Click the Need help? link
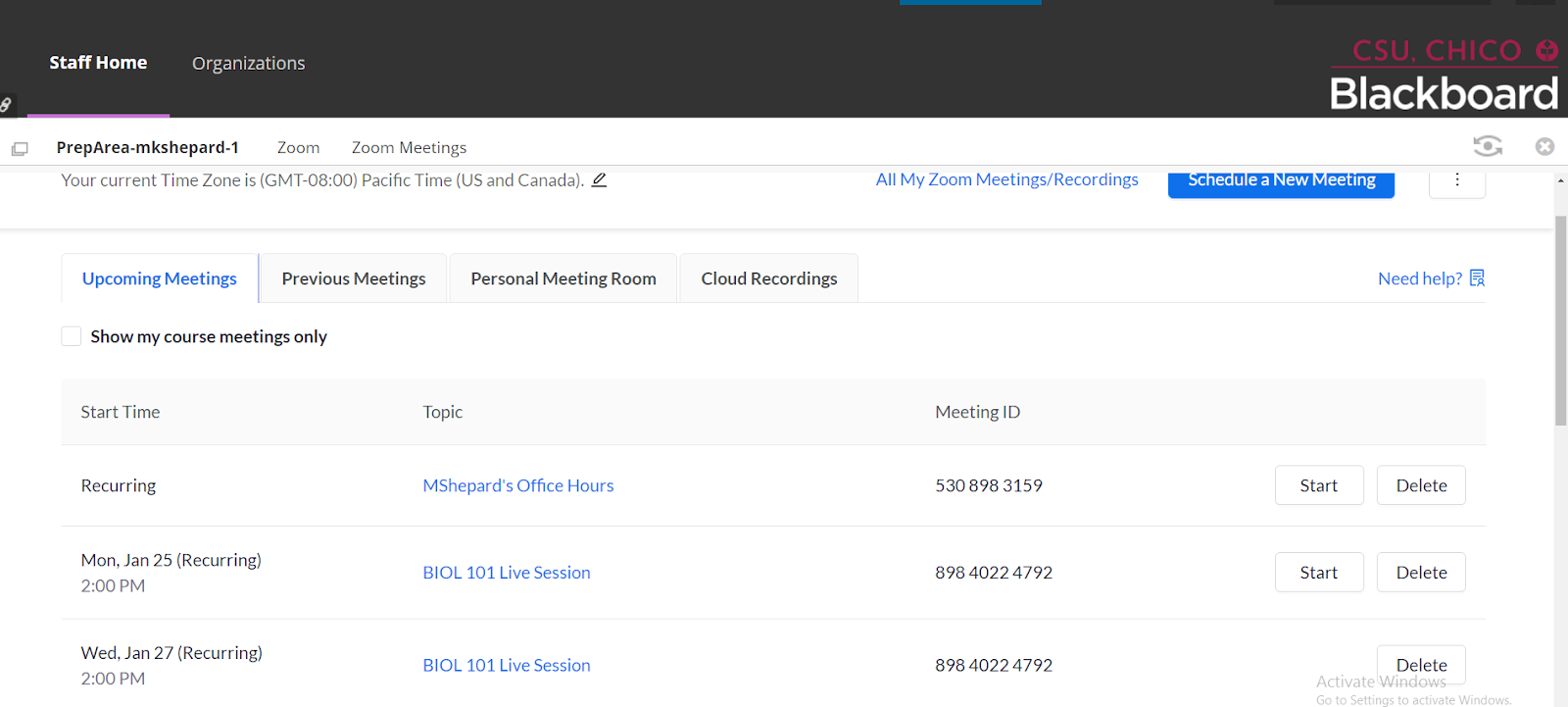Viewport: 1568px width, 707px height. (x=1420, y=278)
